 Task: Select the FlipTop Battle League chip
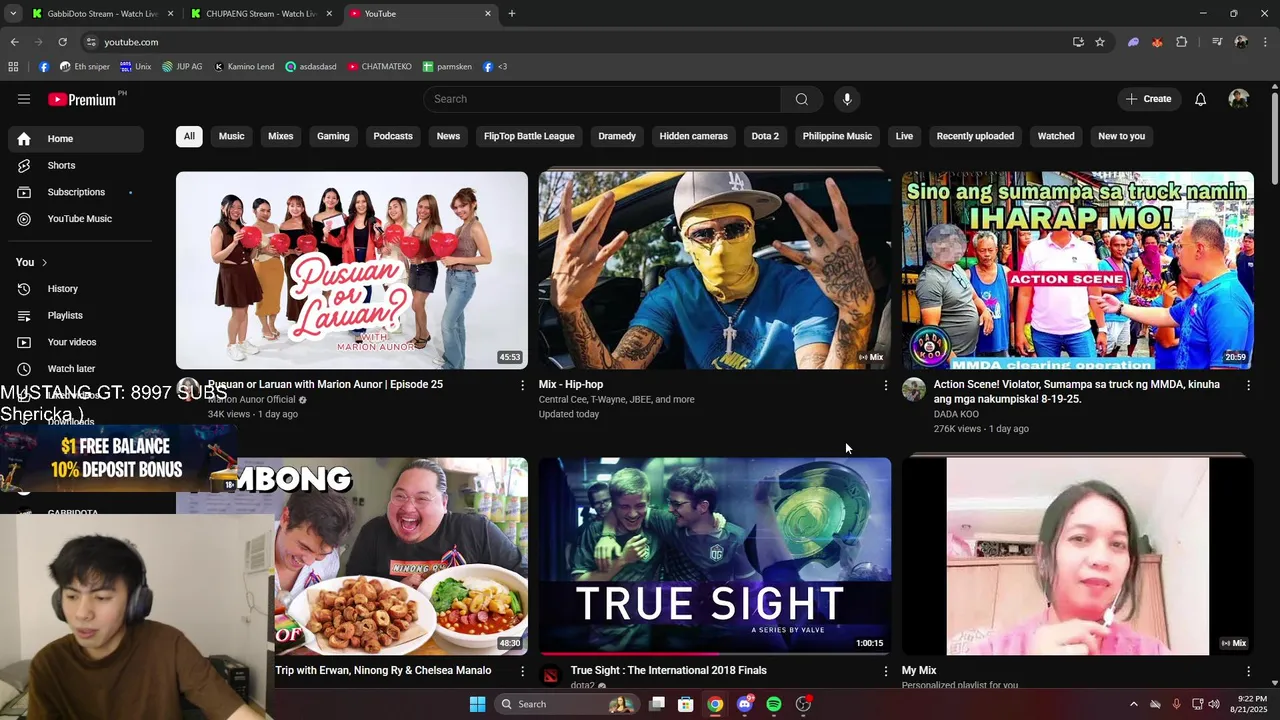point(529,136)
